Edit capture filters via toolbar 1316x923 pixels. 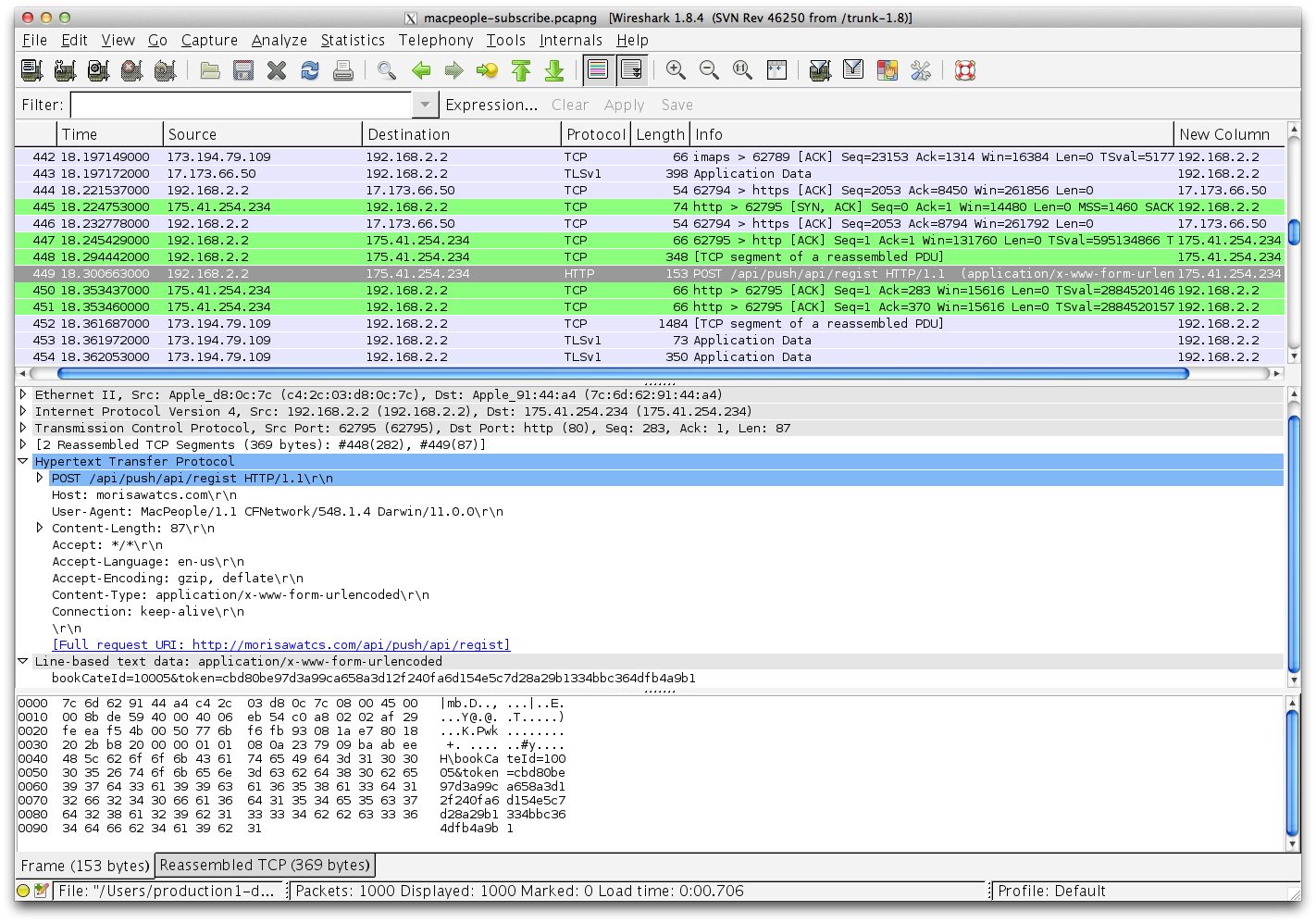(820, 70)
